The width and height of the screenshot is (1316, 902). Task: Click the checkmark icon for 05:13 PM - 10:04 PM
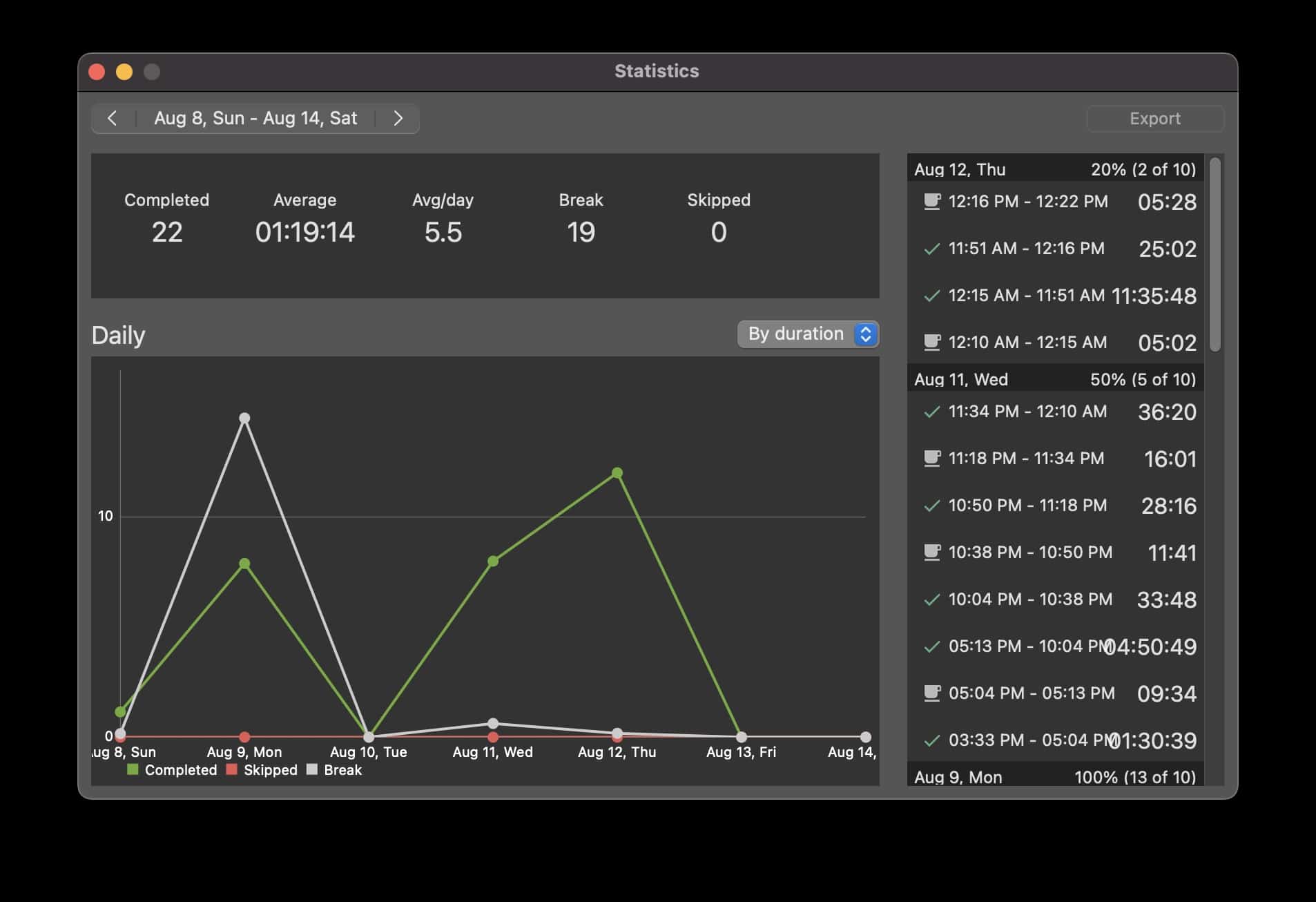point(932,646)
